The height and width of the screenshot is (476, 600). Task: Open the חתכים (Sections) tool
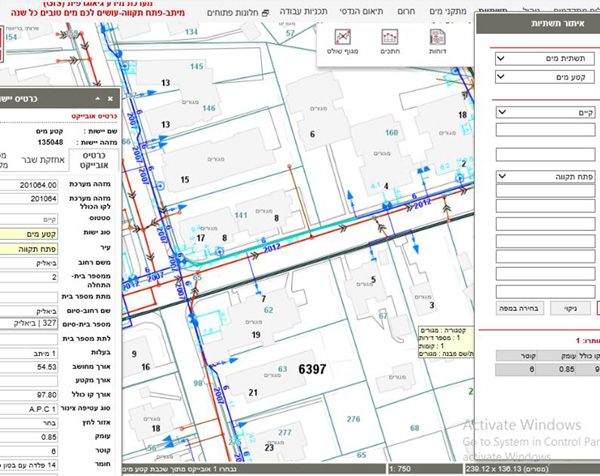click(x=390, y=40)
